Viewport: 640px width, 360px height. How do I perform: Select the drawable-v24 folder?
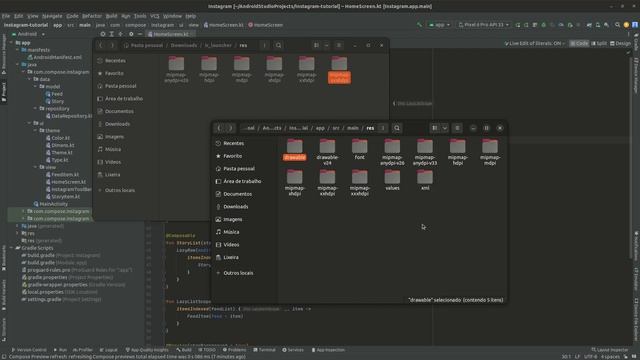[327, 152]
